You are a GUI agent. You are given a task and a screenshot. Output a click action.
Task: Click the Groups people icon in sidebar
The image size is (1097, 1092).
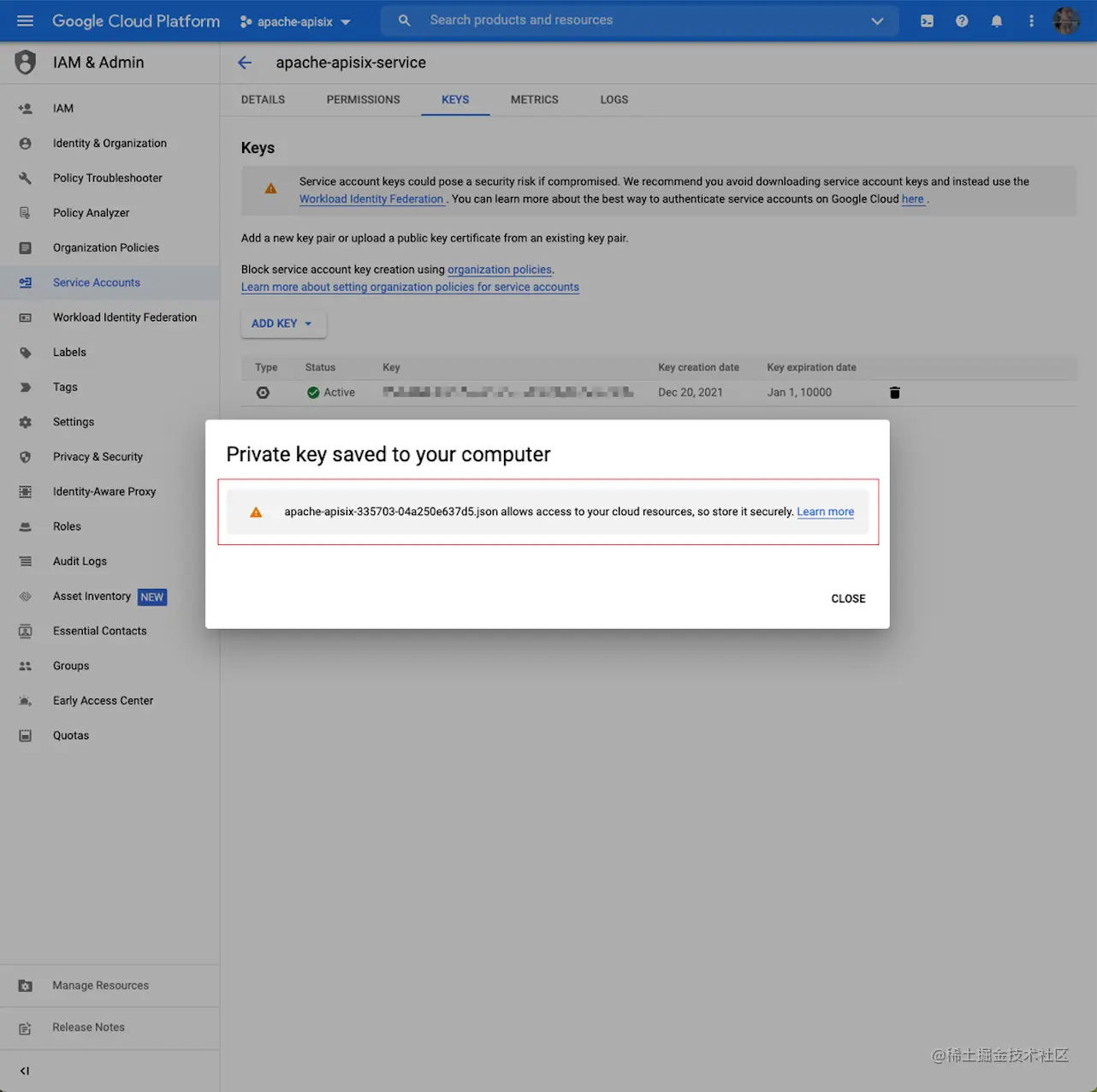tap(26, 666)
